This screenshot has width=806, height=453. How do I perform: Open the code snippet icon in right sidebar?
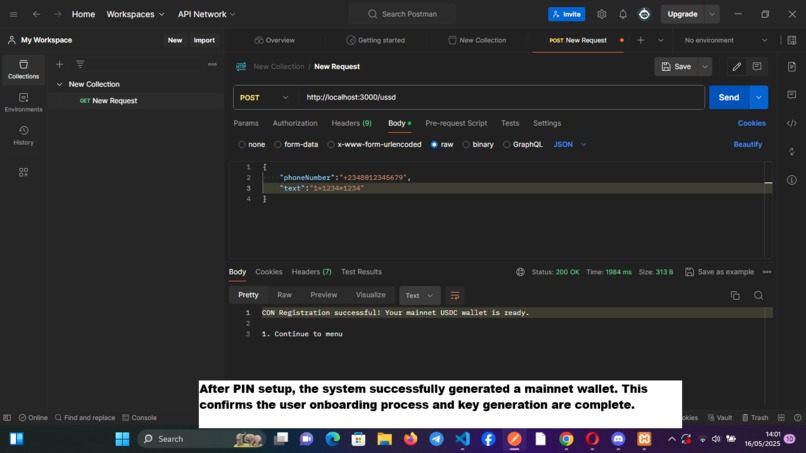pyautogui.click(x=792, y=123)
